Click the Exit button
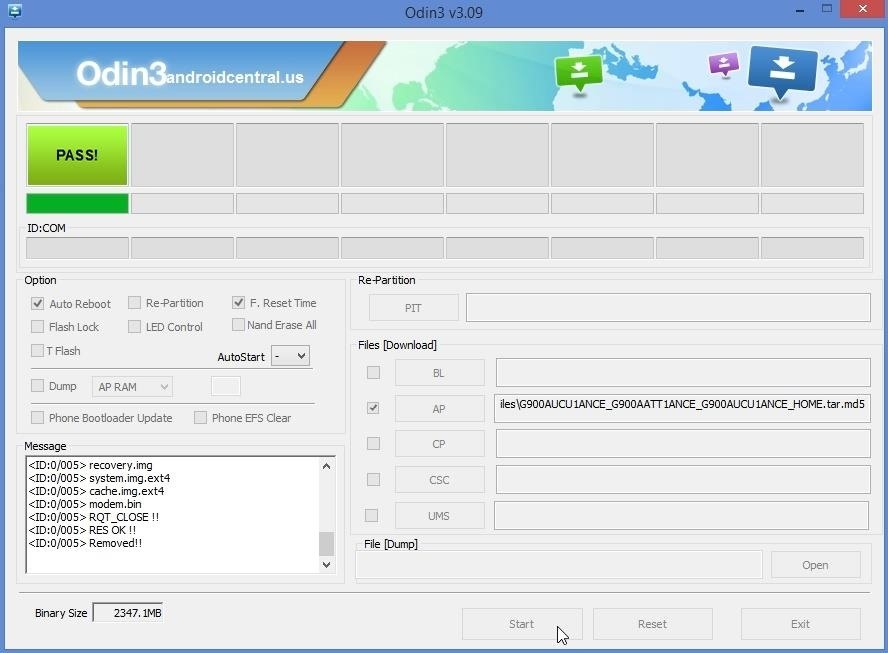 coord(800,624)
